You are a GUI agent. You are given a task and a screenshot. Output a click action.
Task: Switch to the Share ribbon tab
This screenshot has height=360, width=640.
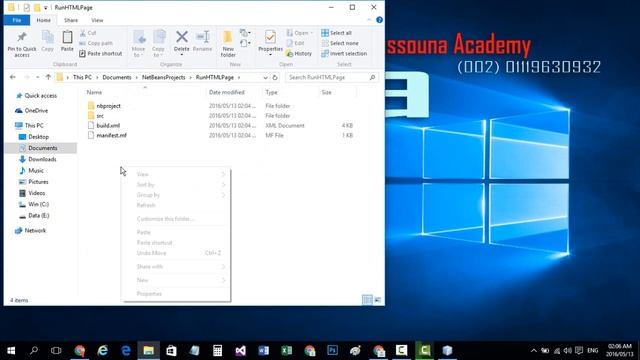pyautogui.click(x=71, y=20)
